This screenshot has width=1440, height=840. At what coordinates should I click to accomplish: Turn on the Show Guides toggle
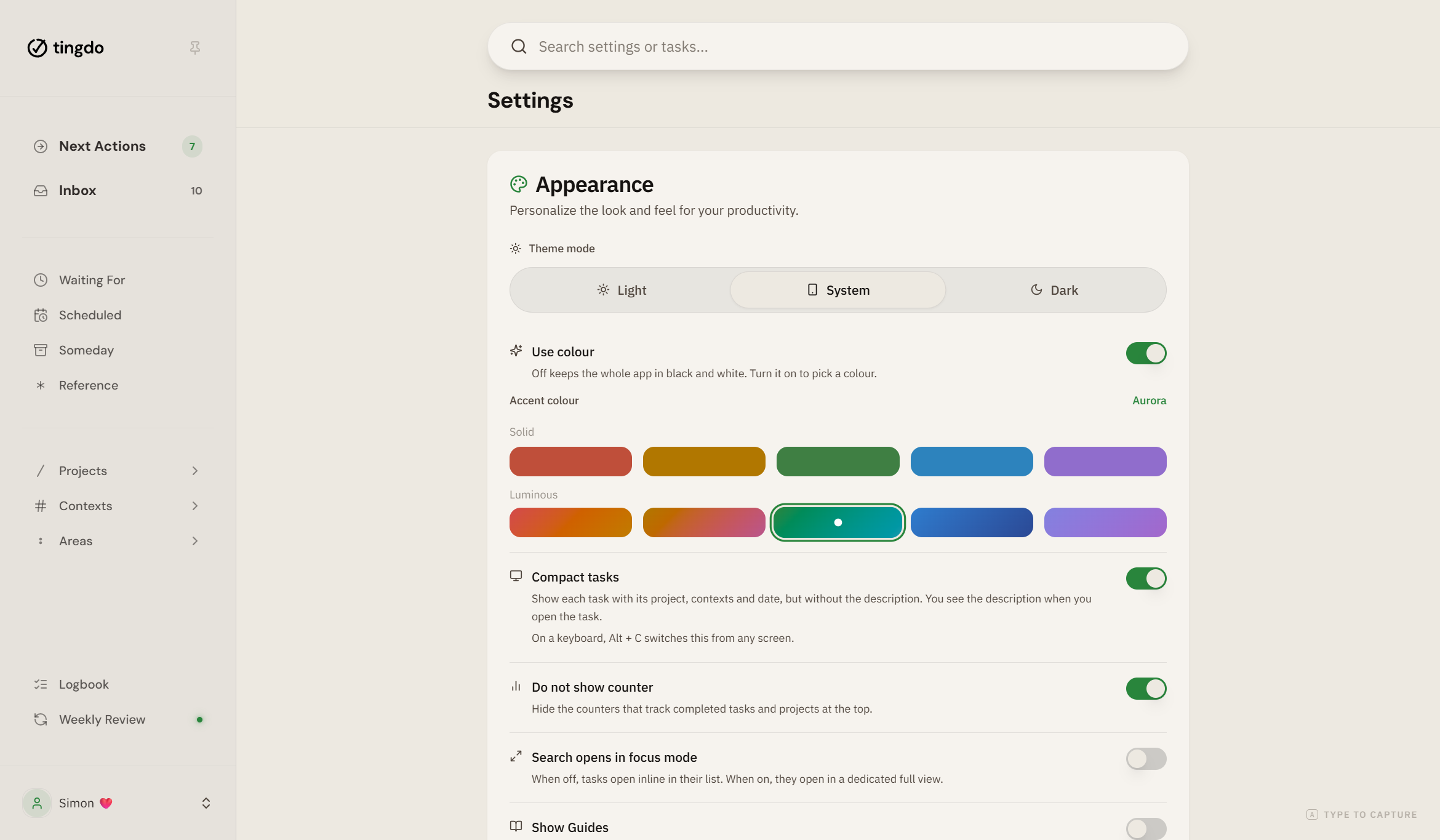pyautogui.click(x=1146, y=828)
